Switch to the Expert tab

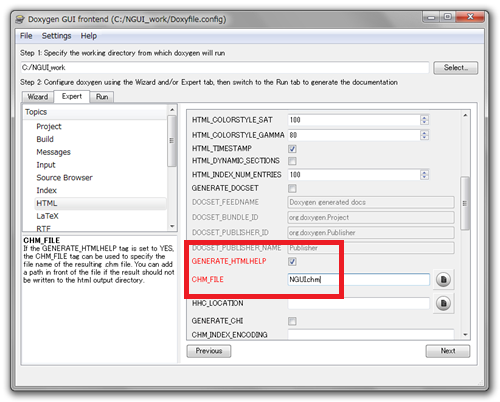click(x=72, y=96)
